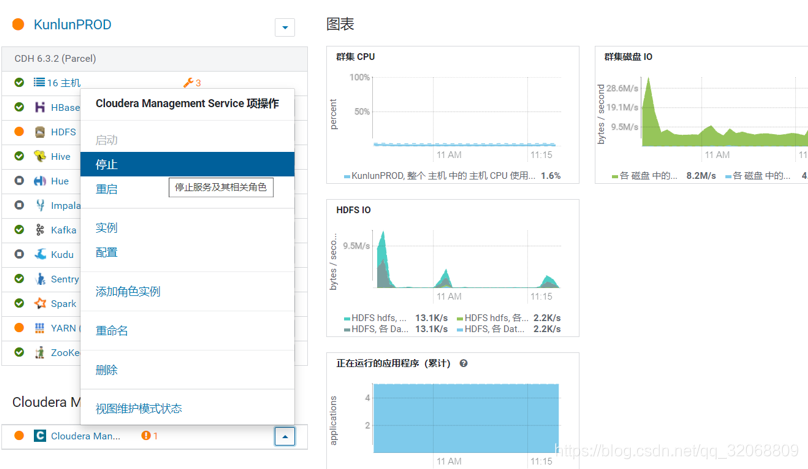Image resolution: width=808 pixels, height=469 pixels.
Task: Click the Spark star icon
Action: (40, 303)
